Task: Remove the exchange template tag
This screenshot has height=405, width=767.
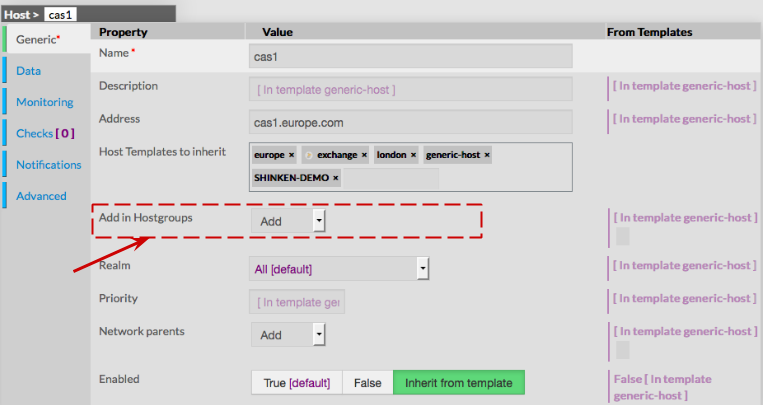Action: [364, 156]
